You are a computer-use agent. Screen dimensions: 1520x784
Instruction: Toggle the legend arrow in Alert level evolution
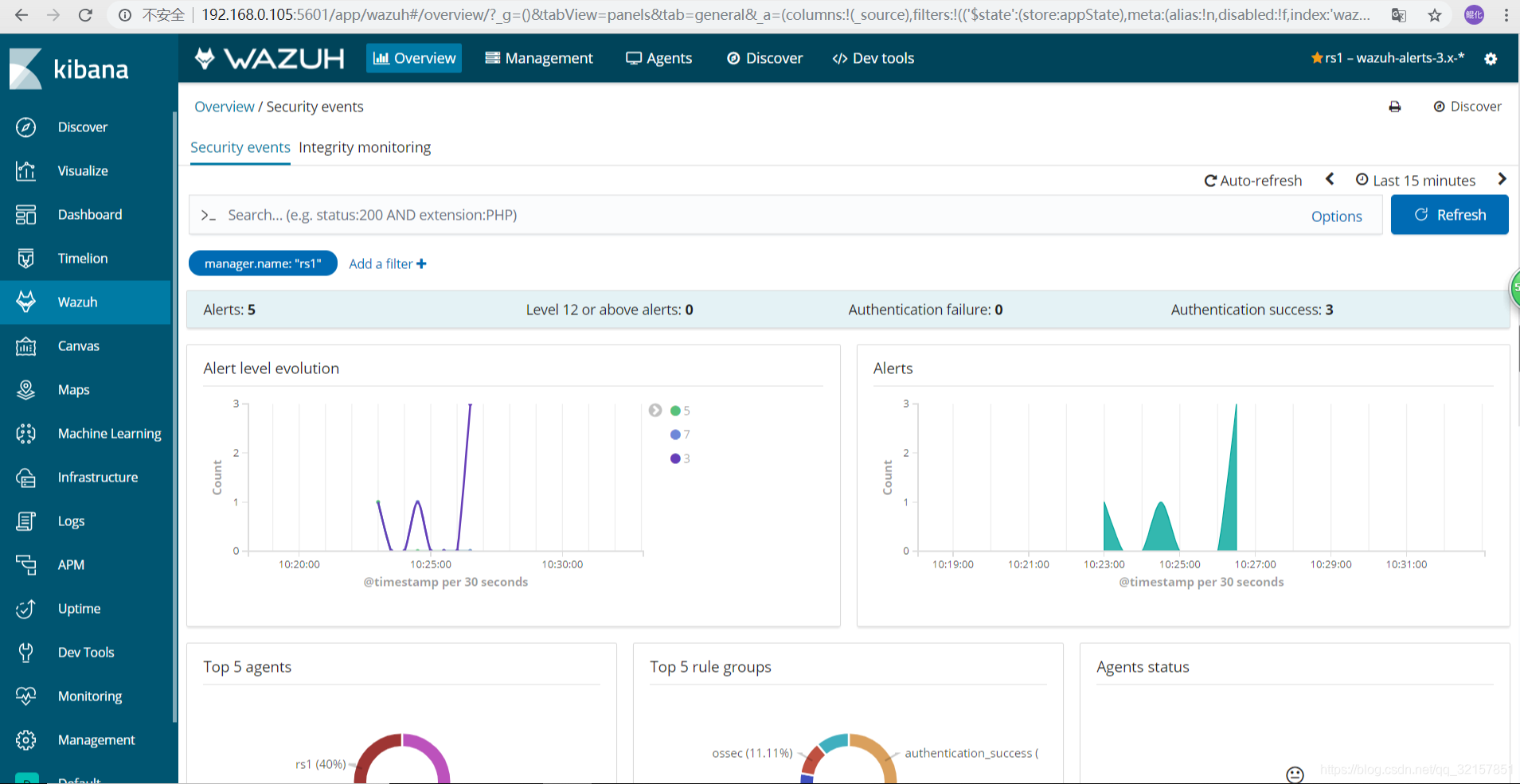point(655,411)
